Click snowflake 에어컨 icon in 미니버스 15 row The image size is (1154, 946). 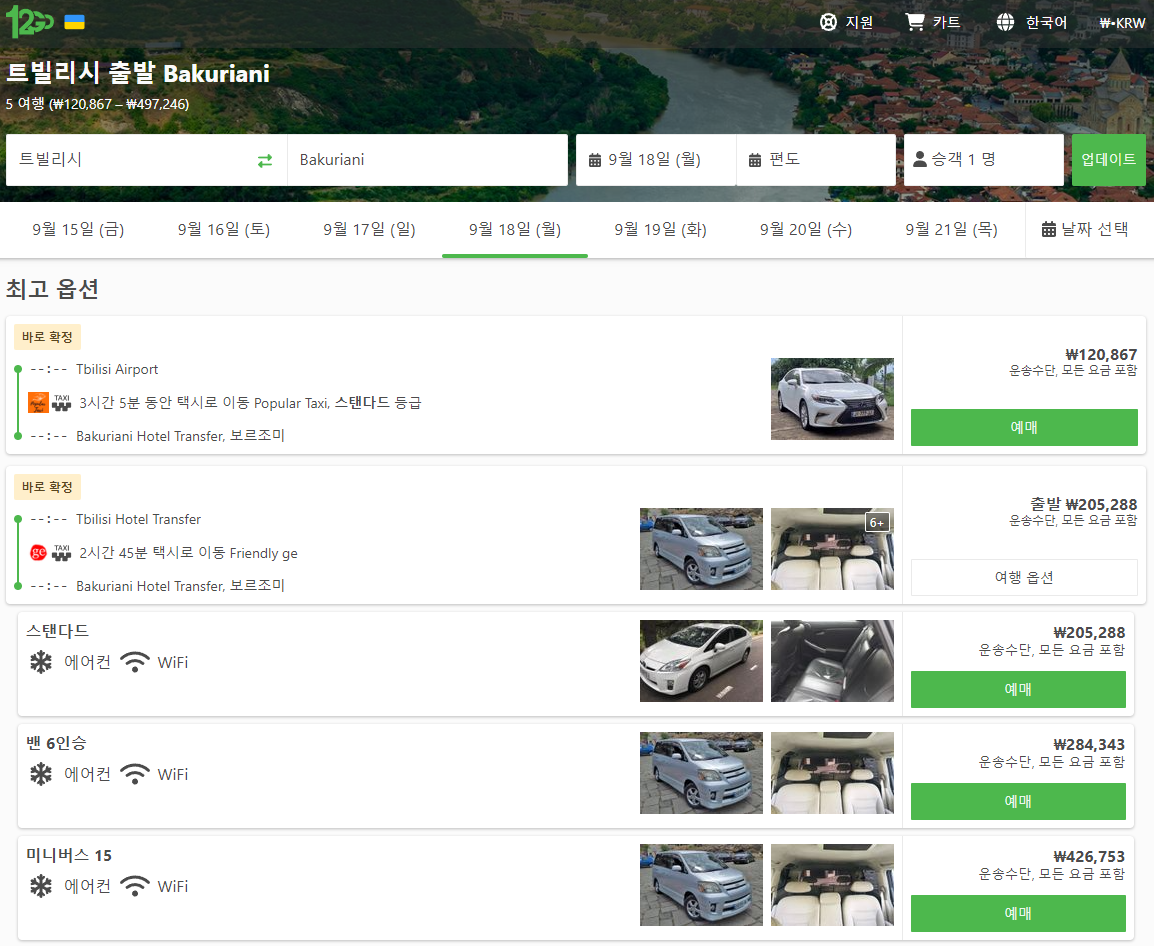[x=41, y=886]
